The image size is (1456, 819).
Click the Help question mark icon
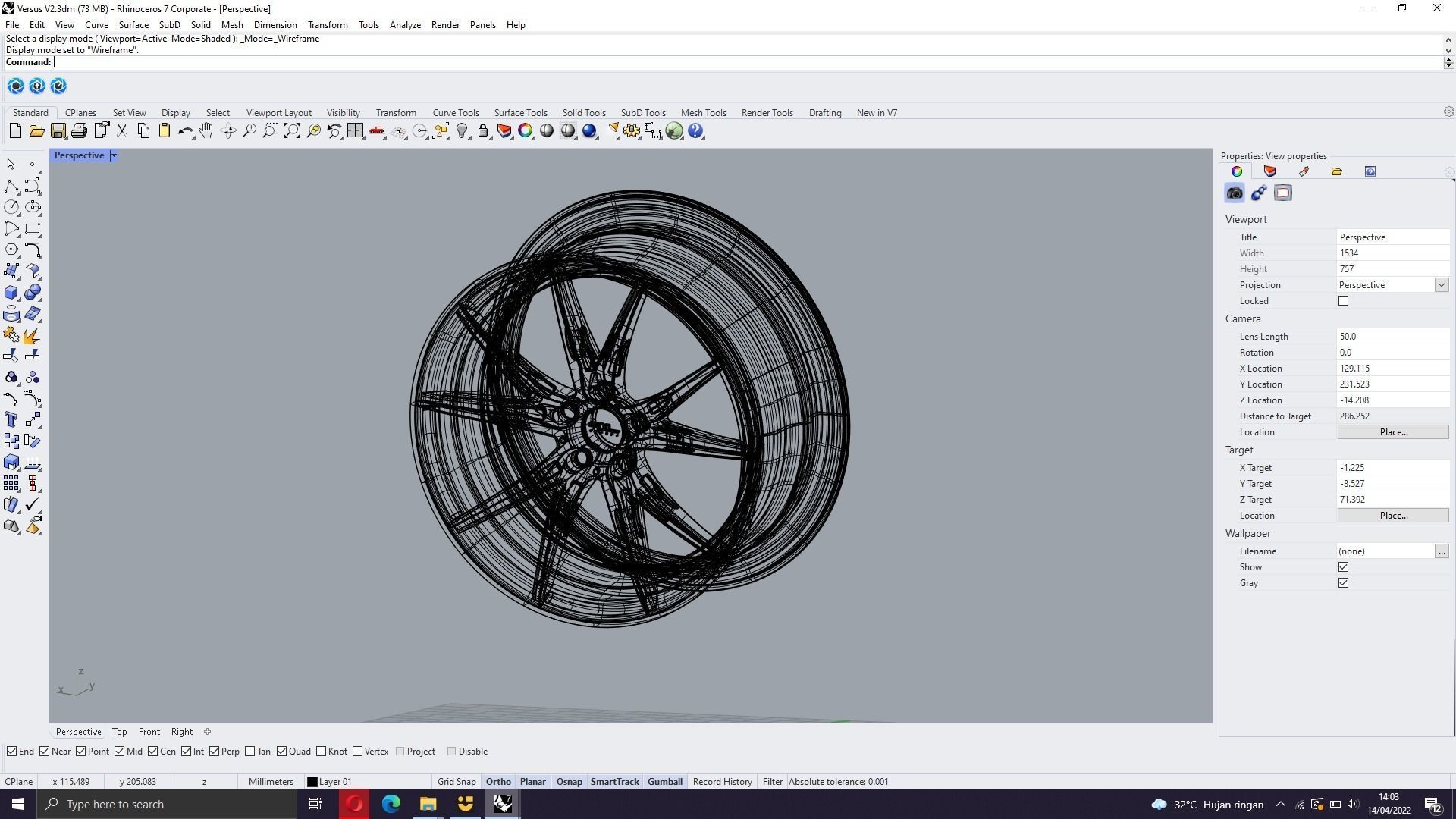tap(695, 131)
